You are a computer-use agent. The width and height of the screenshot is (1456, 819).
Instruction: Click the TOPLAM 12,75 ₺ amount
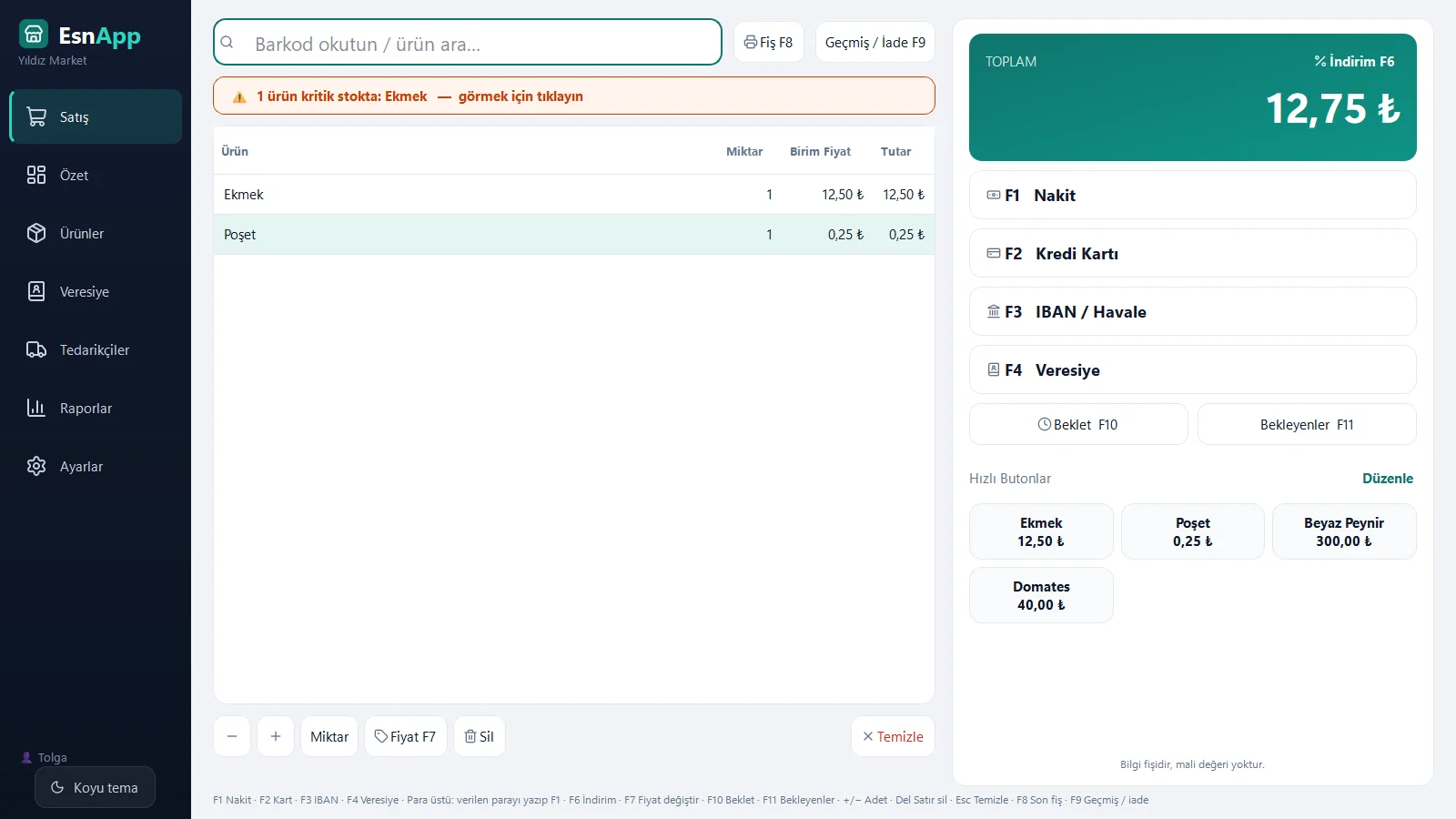(x=1333, y=108)
